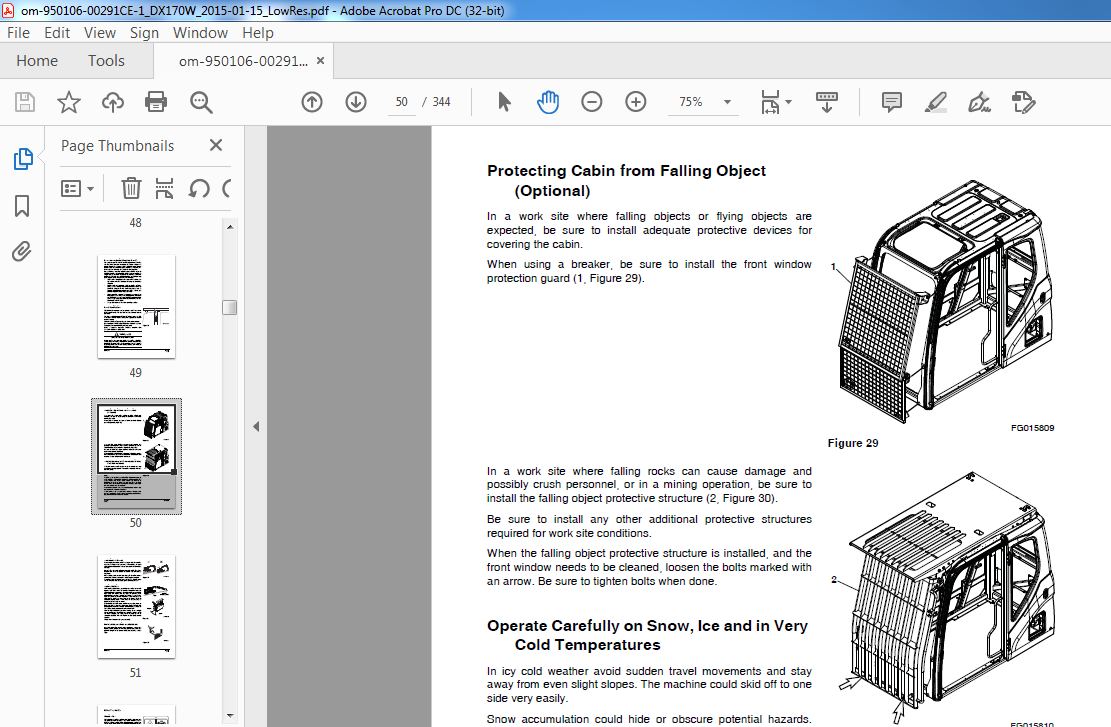Image resolution: width=1111 pixels, height=727 pixels.
Task: Click the 'Page Thumbnails' panel title
Action: pyautogui.click(x=118, y=145)
